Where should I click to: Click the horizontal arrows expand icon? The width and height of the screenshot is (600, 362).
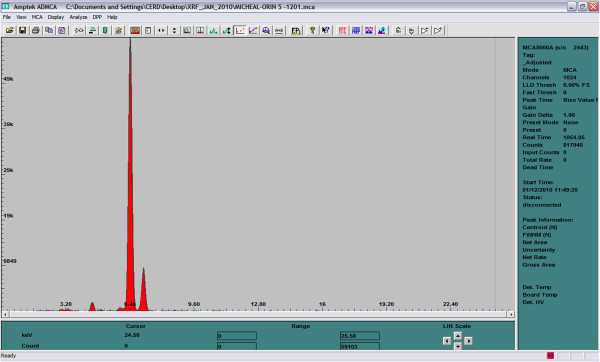pyautogui.click(x=161, y=30)
